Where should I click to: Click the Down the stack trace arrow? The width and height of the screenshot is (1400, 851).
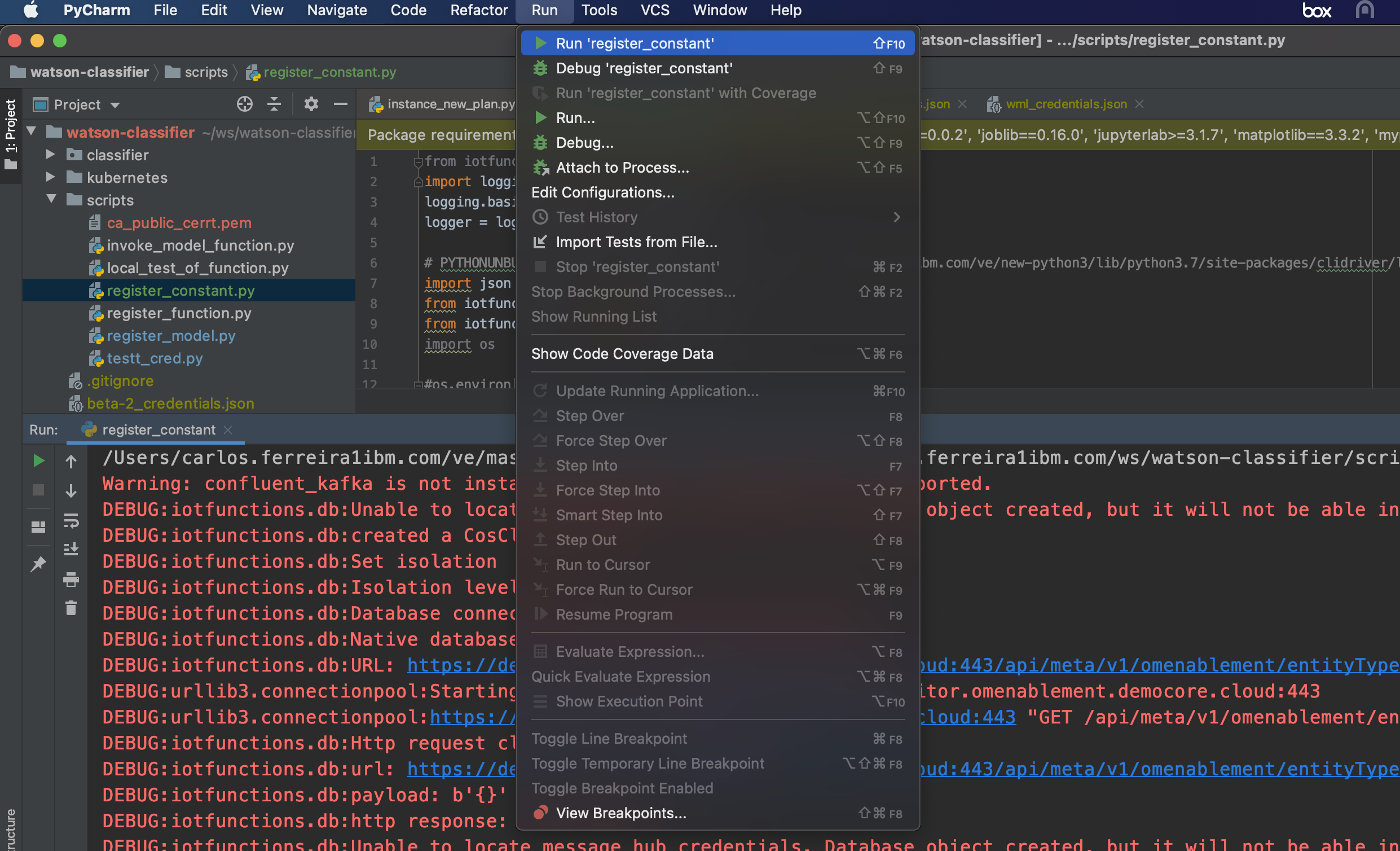(71, 490)
